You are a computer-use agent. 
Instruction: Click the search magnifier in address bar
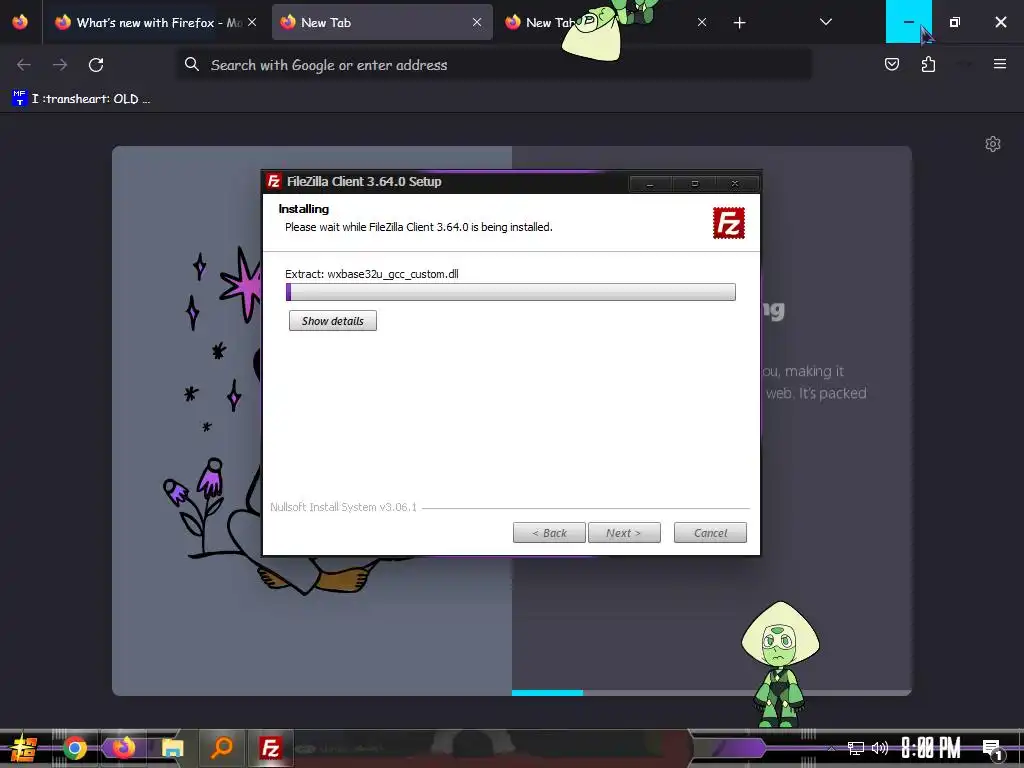click(x=191, y=64)
